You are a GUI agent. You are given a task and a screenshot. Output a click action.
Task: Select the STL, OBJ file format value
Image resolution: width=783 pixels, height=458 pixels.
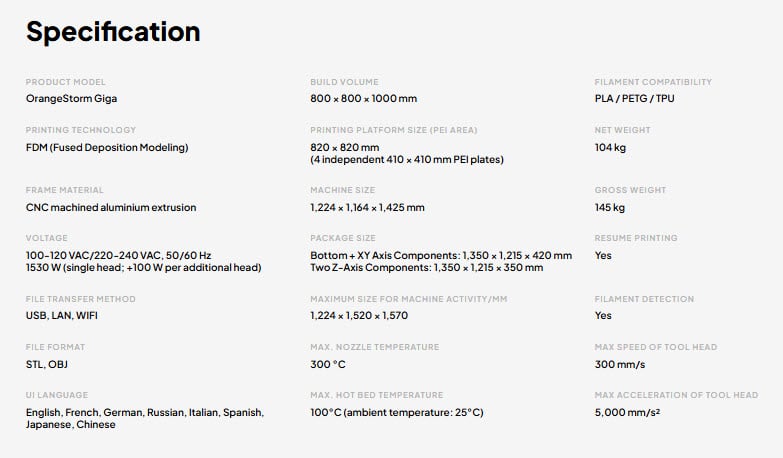click(x=46, y=364)
